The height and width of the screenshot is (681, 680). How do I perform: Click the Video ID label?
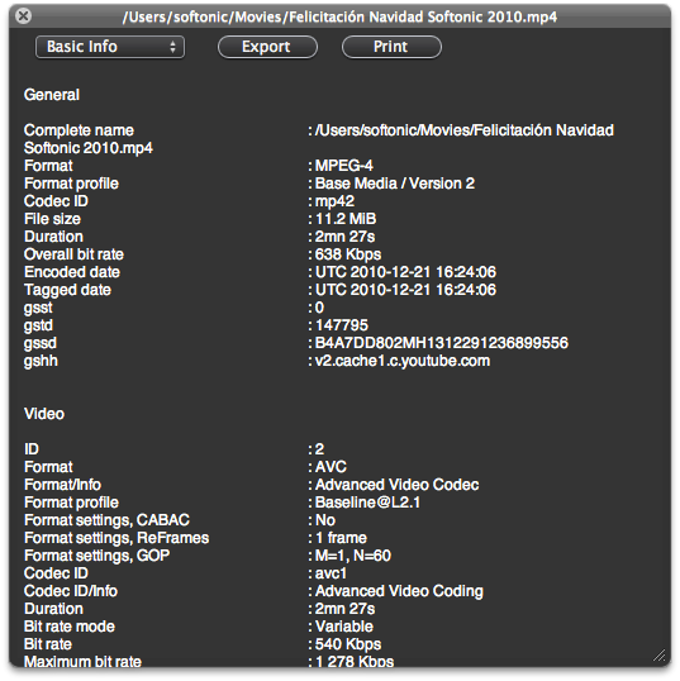[31, 449]
